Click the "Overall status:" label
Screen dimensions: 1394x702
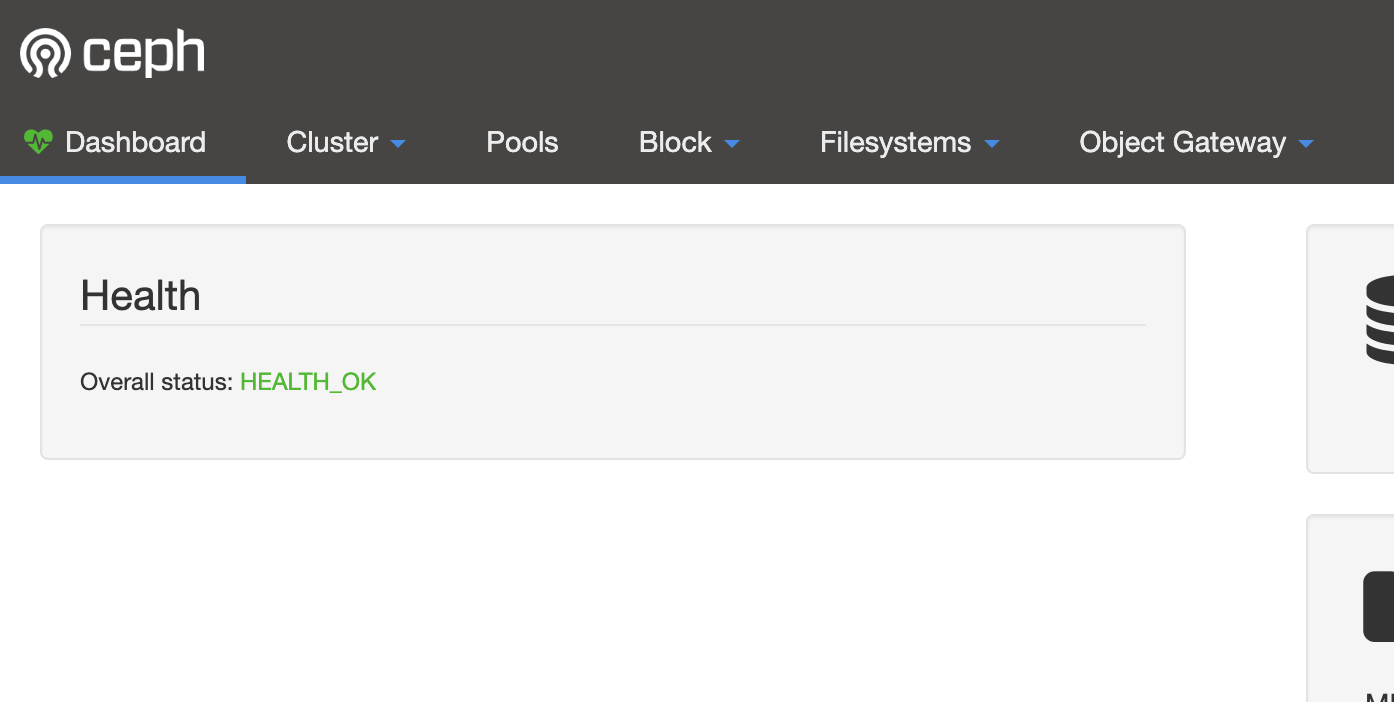[x=156, y=381]
